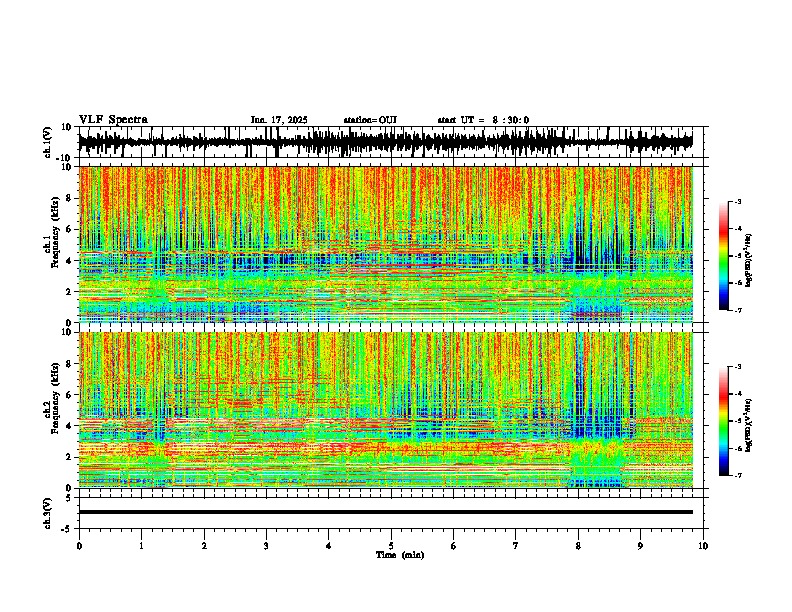Click the ch.3 flat black voltage trace
This screenshot has height=612, width=792.
pyautogui.click(x=385, y=512)
